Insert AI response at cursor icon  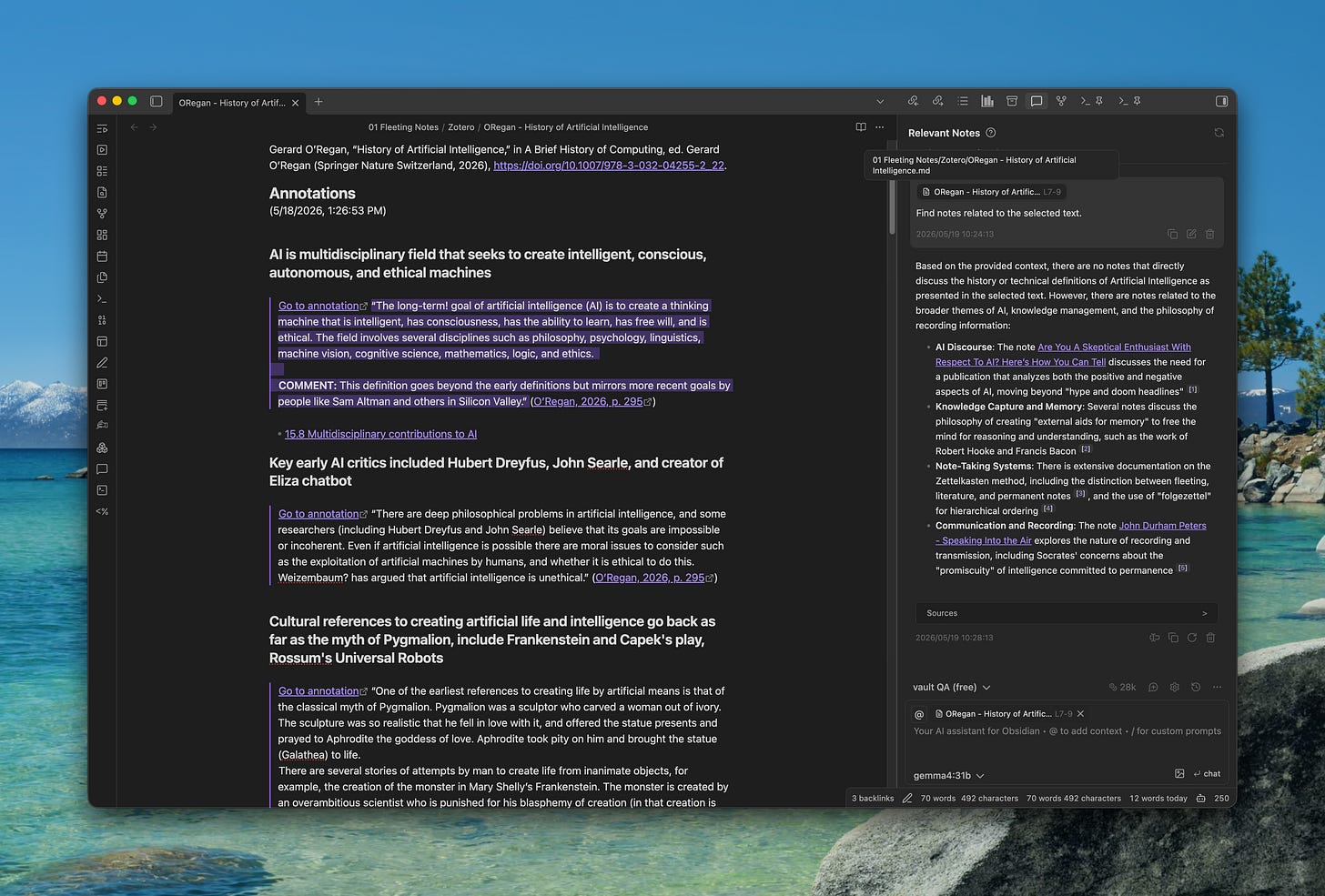(1154, 638)
